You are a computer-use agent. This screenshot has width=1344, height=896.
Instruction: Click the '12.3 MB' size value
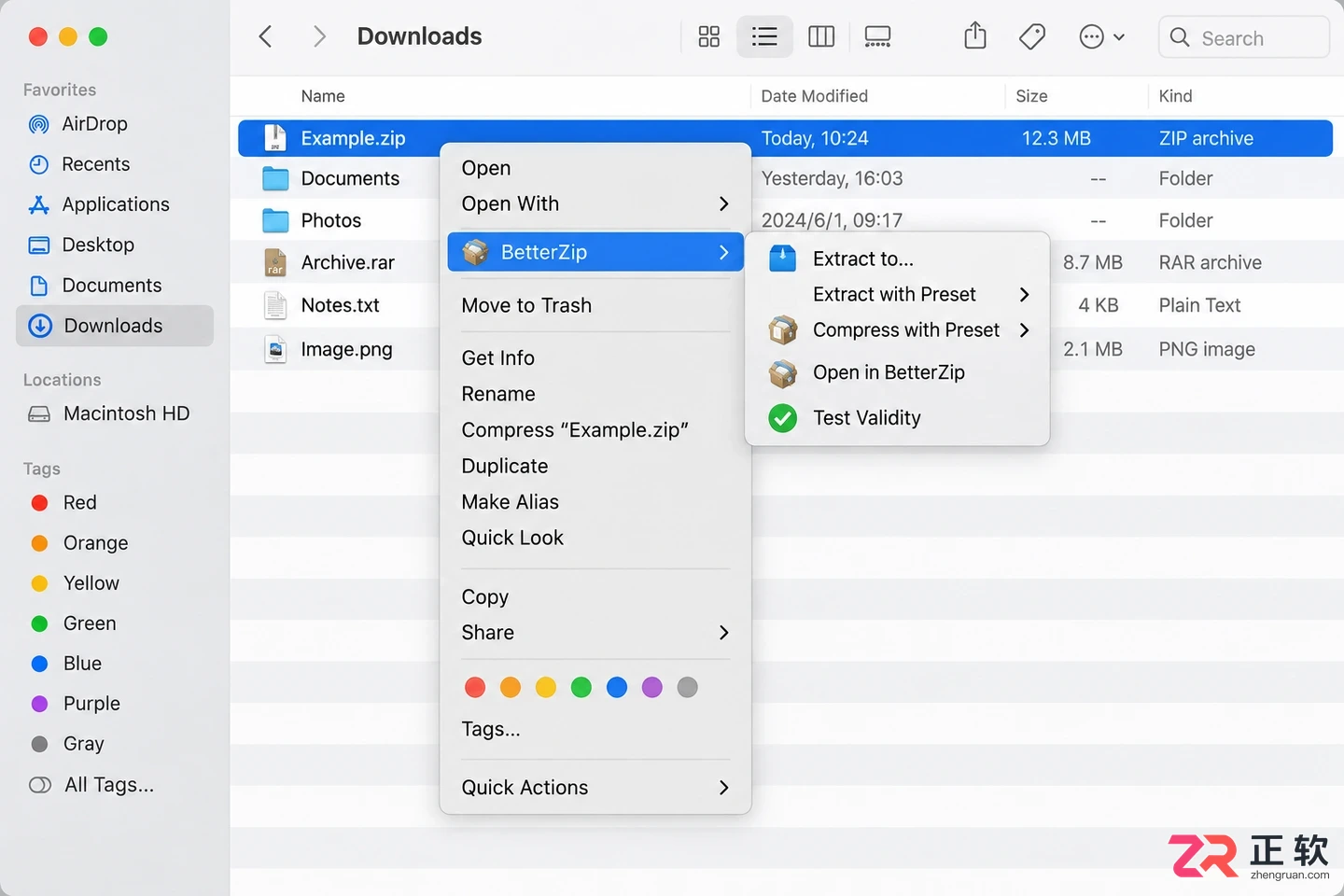(x=1057, y=138)
